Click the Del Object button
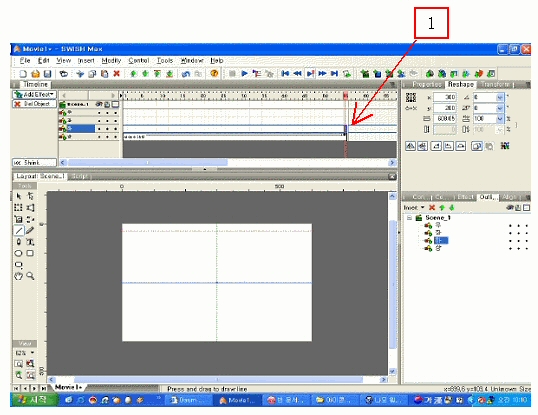 click(x=34, y=104)
